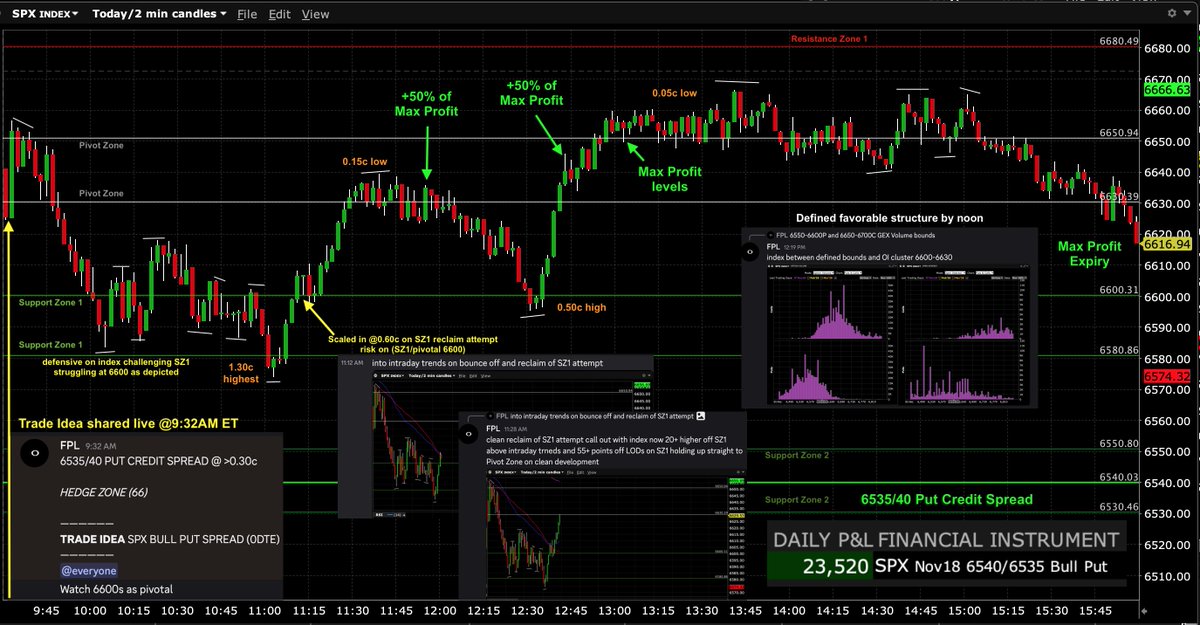The image size is (1200, 625).
Task: Open the SPX INDEX symbol dropdown
Action: point(40,13)
